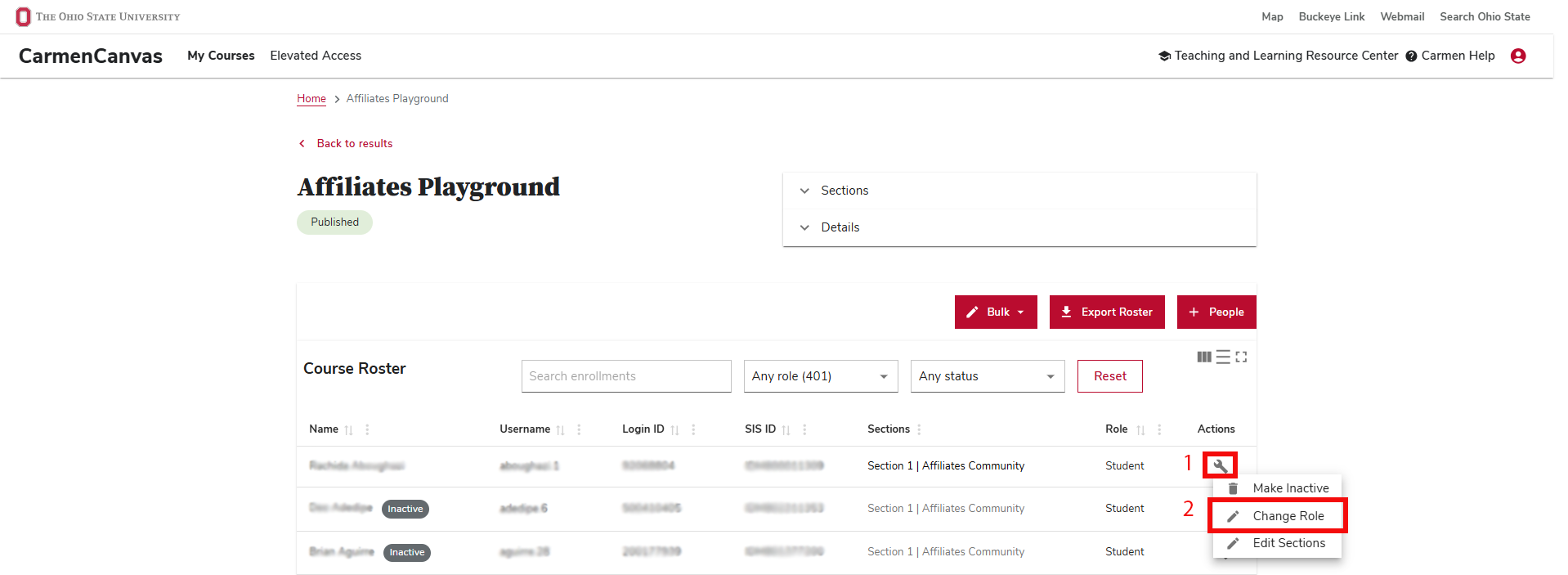This screenshot has height=575, width=1568.
Task: Choose Change Role in actions menu
Action: (1278, 516)
